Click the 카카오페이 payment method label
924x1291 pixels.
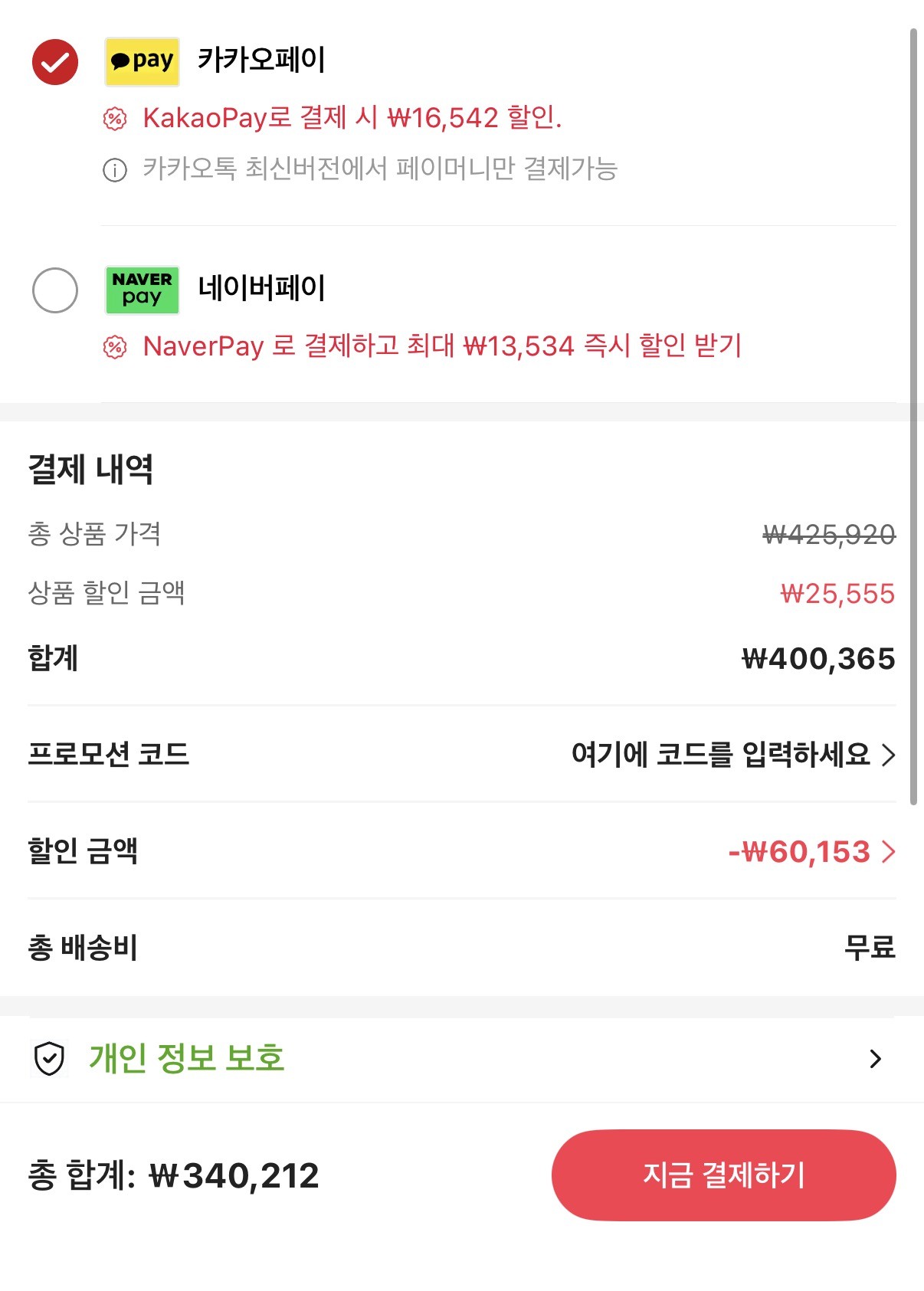[261, 60]
